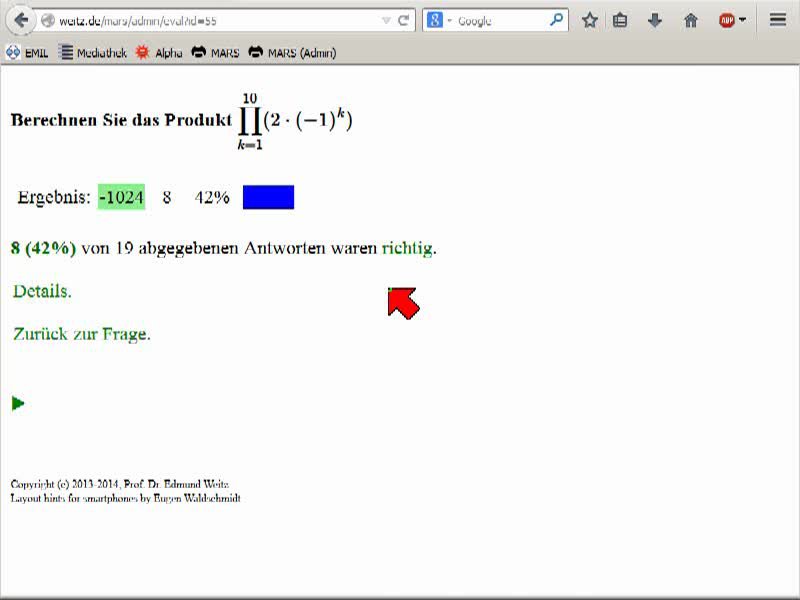
Task: Open the EMIL bookmark
Action: point(27,53)
